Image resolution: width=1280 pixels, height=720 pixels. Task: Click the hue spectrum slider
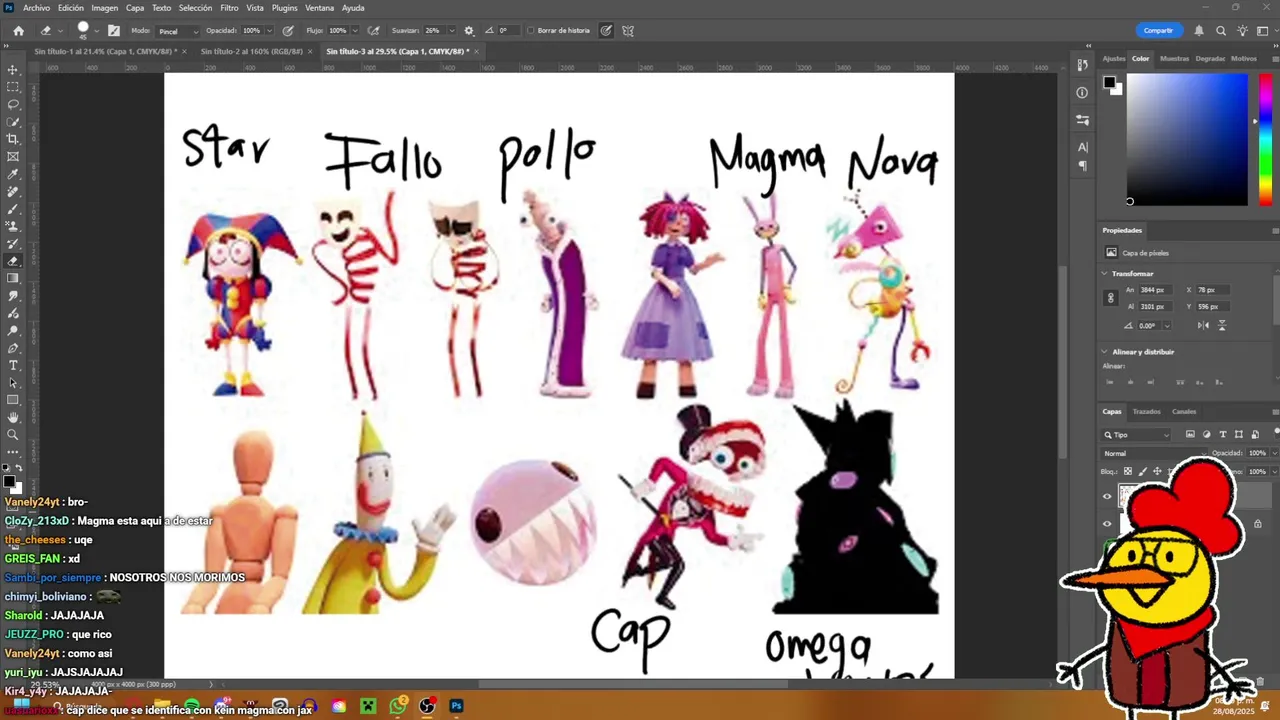(x=1265, y=139)
